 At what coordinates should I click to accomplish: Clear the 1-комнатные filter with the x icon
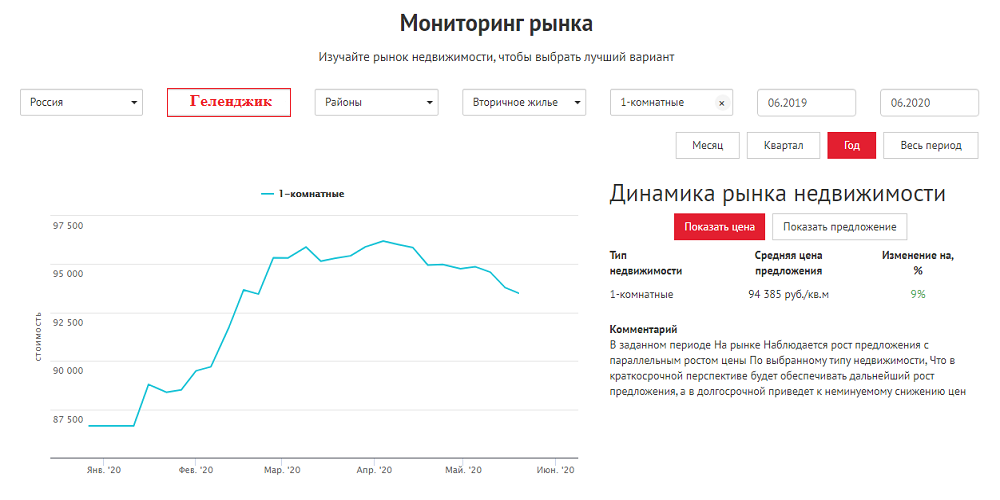click(x=722, y=103)
